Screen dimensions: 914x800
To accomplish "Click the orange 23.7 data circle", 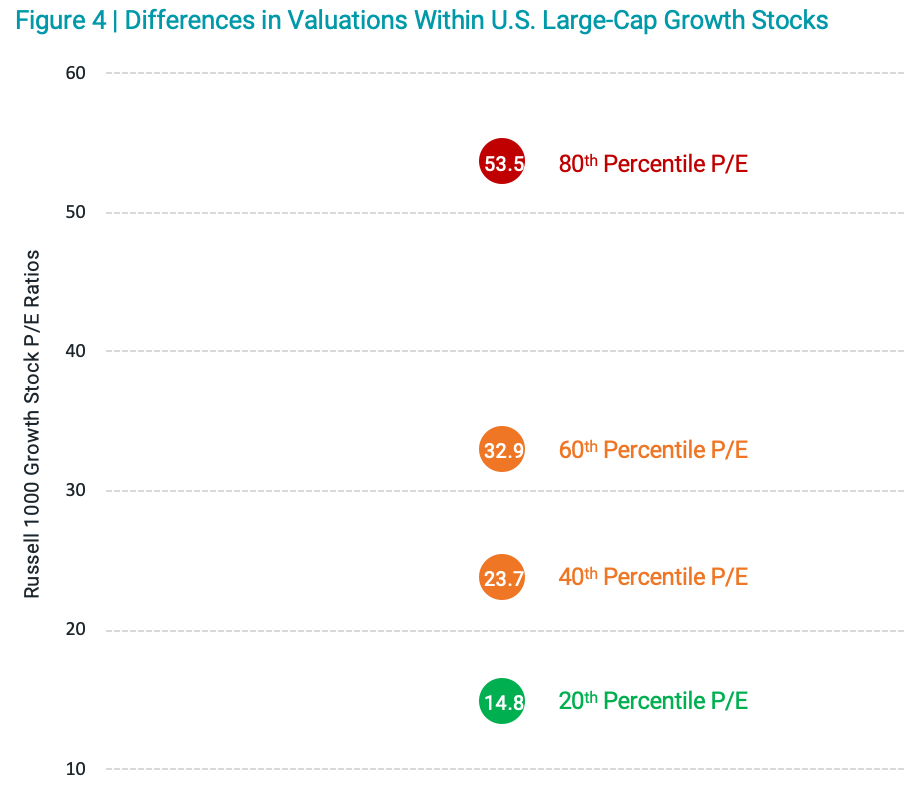I will coord(502,577).
